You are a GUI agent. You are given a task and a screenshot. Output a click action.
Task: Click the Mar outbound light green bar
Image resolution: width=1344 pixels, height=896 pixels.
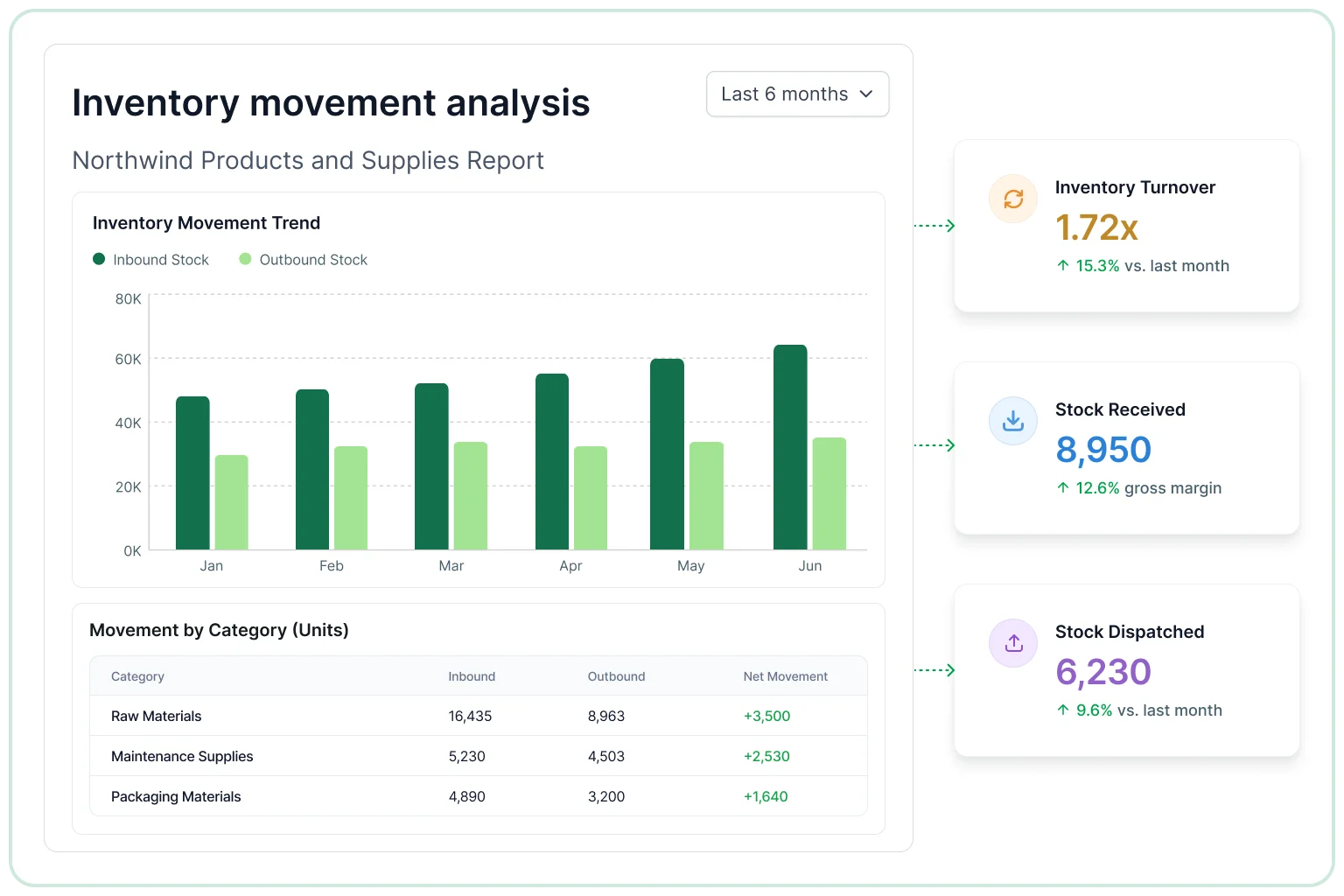471,496
